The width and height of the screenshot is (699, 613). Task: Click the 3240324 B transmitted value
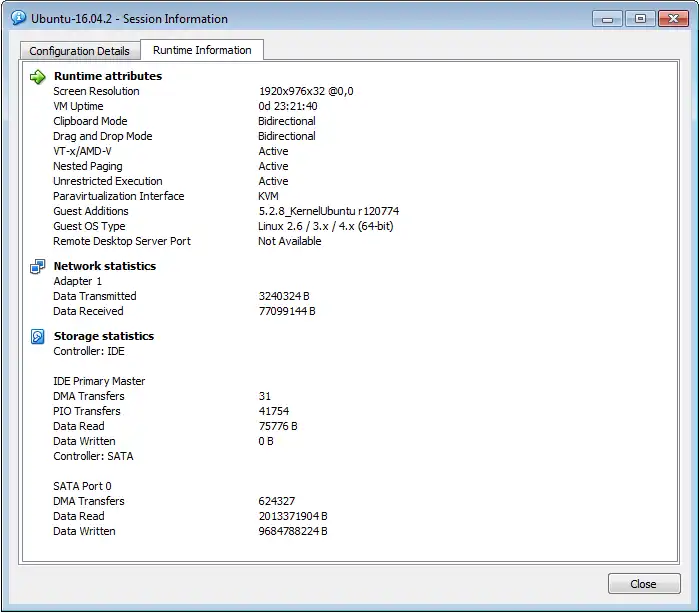(284, 296)
